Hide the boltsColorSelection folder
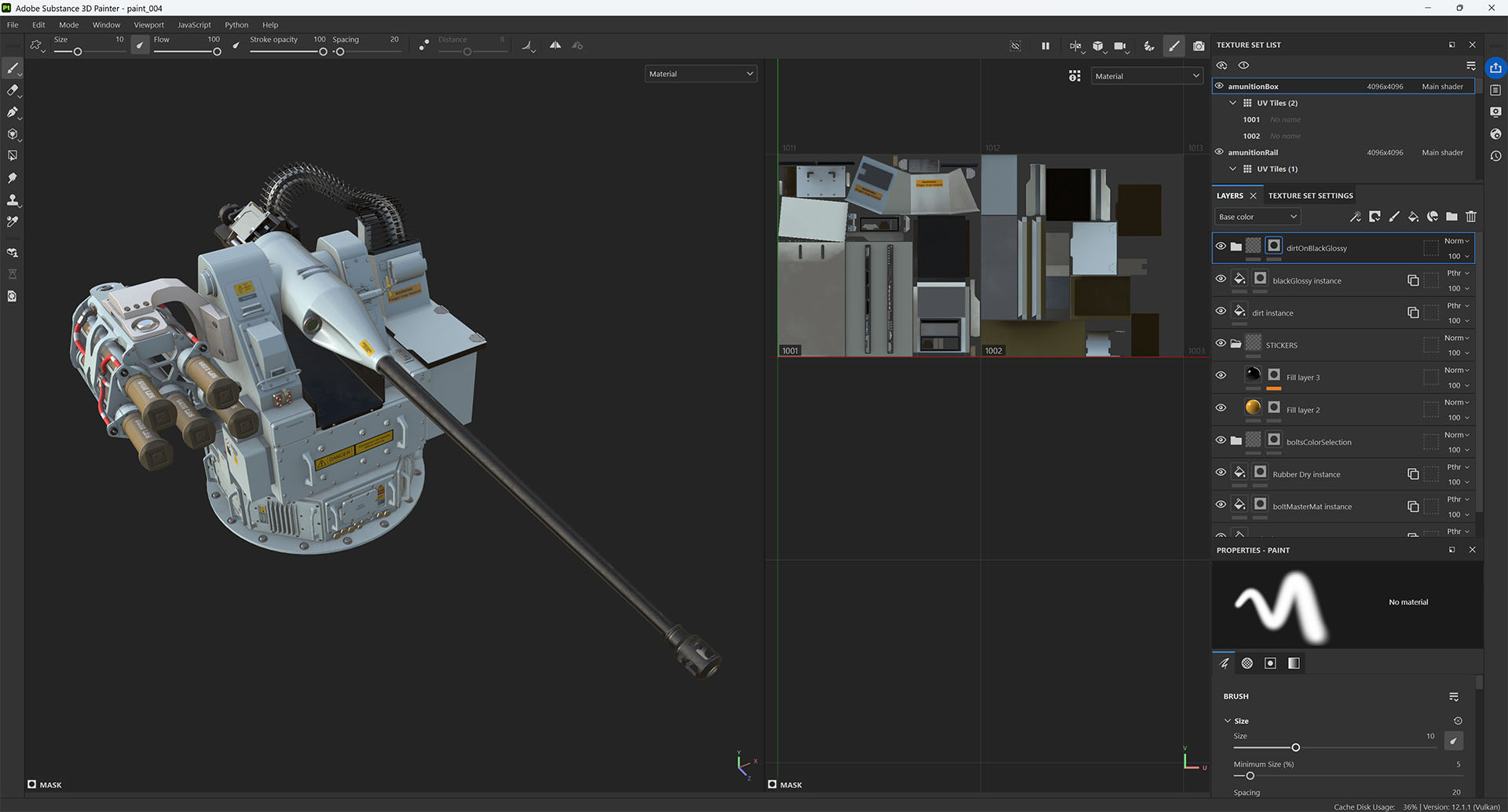1508x812 pixels. pyautogui.click(x=1221, y=440)
